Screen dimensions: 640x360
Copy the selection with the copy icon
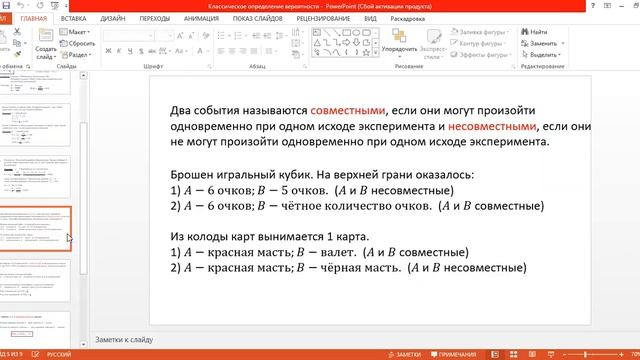17,43
